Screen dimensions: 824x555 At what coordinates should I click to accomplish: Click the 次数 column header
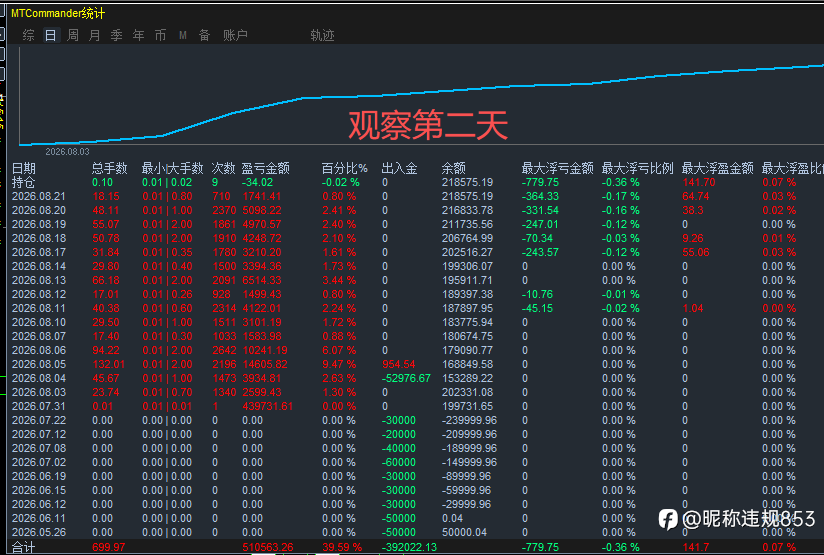coord(223,168)
